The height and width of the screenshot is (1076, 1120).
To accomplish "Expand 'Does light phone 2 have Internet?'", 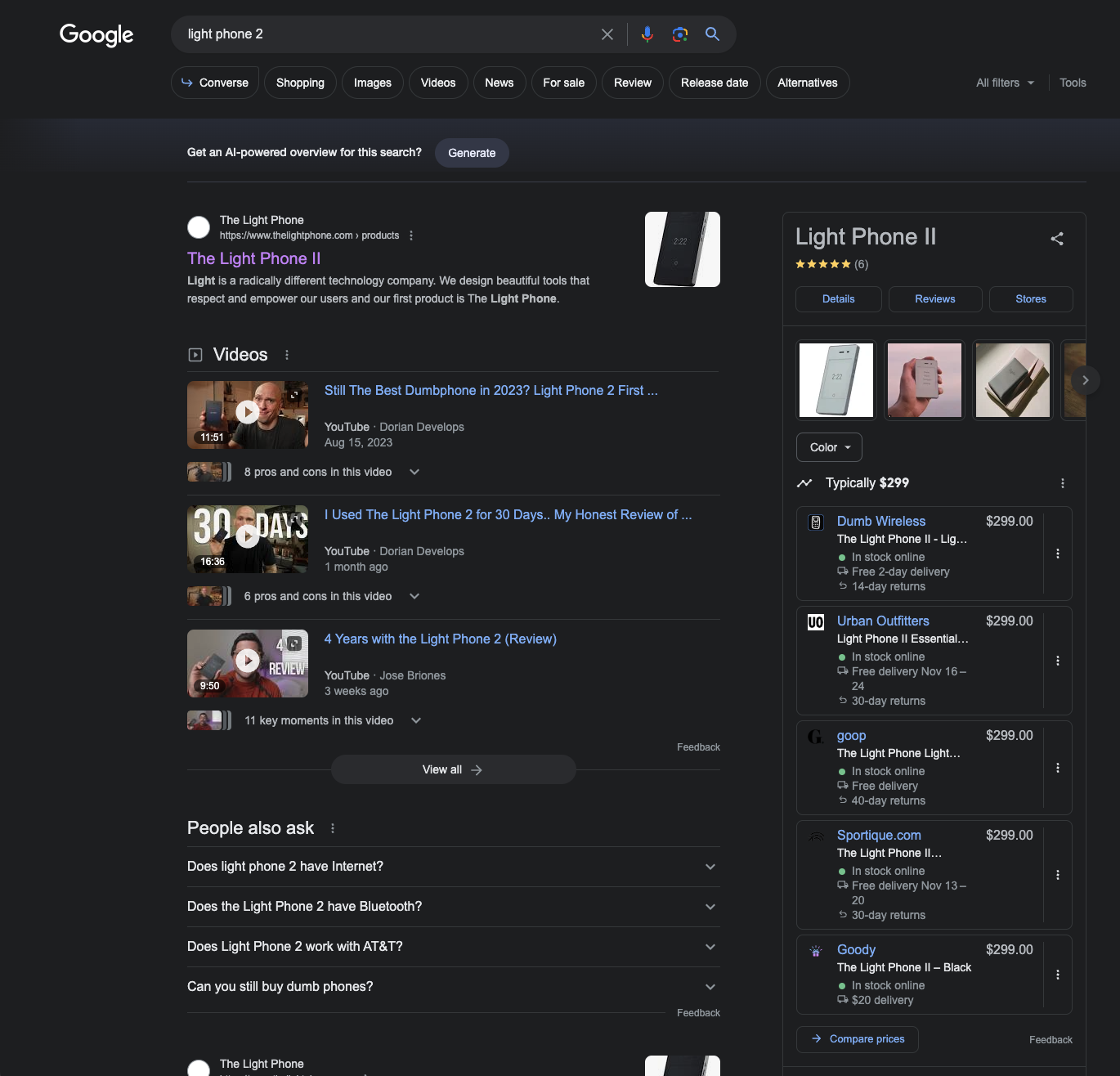I will [453, 867].
